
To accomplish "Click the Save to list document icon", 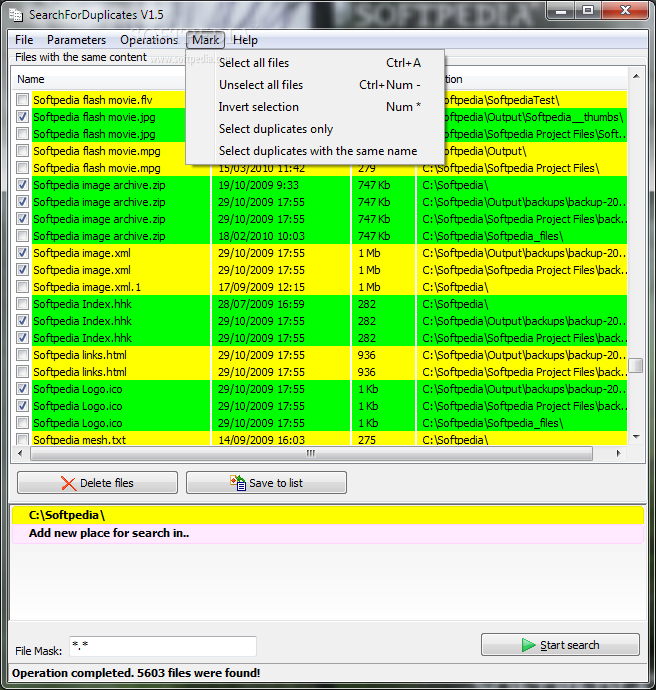I will pyautogui.click(x=238, y=483).
